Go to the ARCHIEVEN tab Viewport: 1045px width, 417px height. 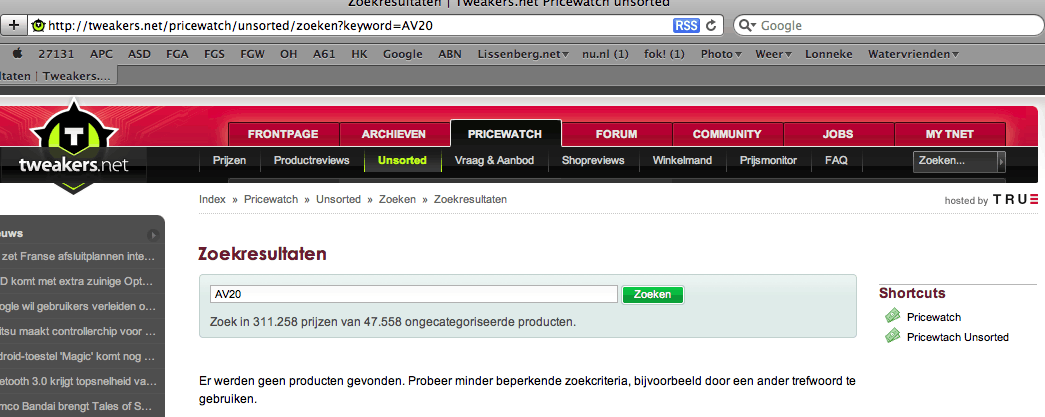(x=394, y=134)
